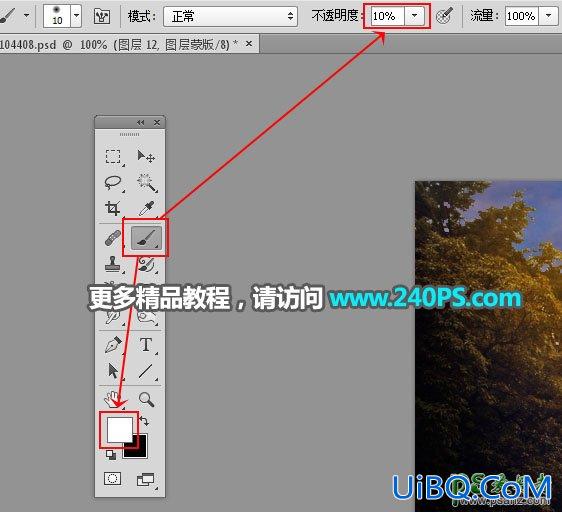Expand the brush preset dropdown arrow
Viewport: 562px width, 512px height.
[x=76, y=16]
